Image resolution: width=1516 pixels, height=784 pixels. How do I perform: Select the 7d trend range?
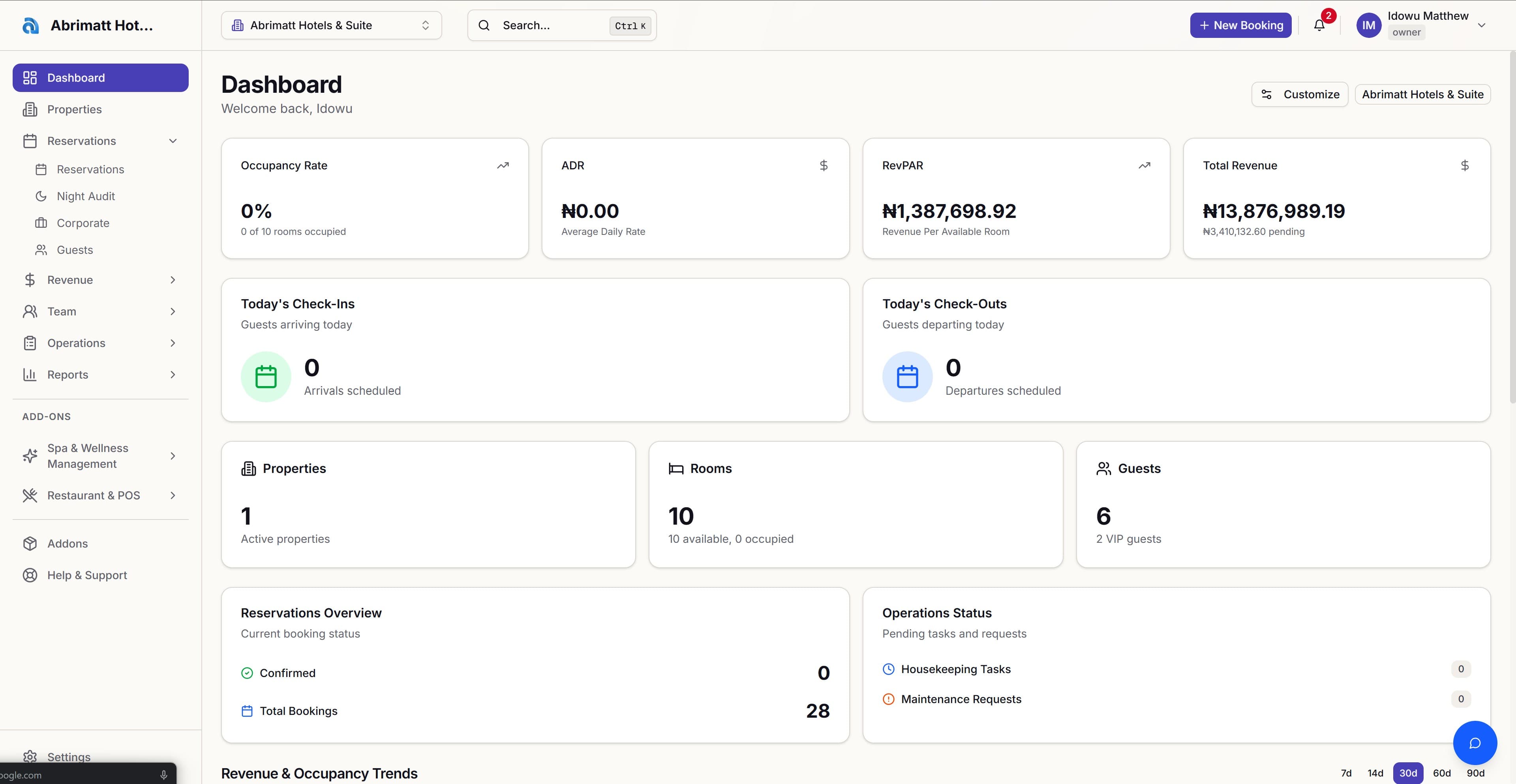(1346, 773)
